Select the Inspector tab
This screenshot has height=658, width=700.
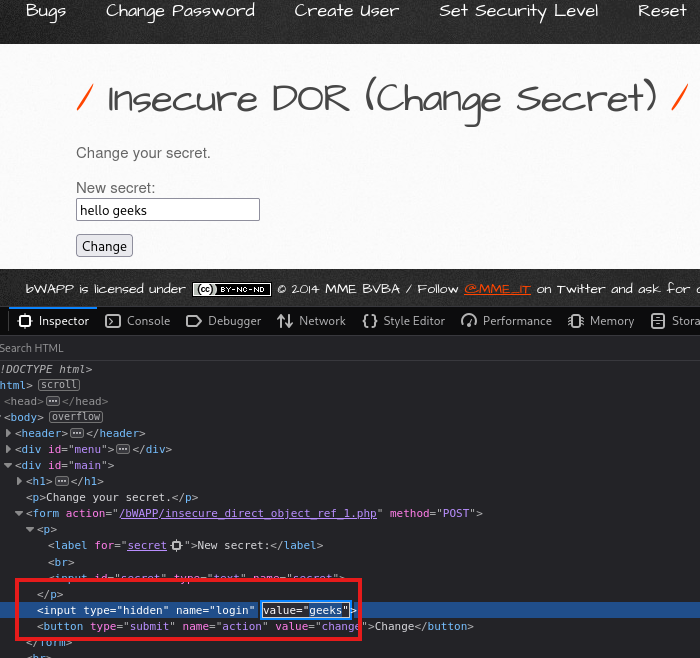coord(54,321)
